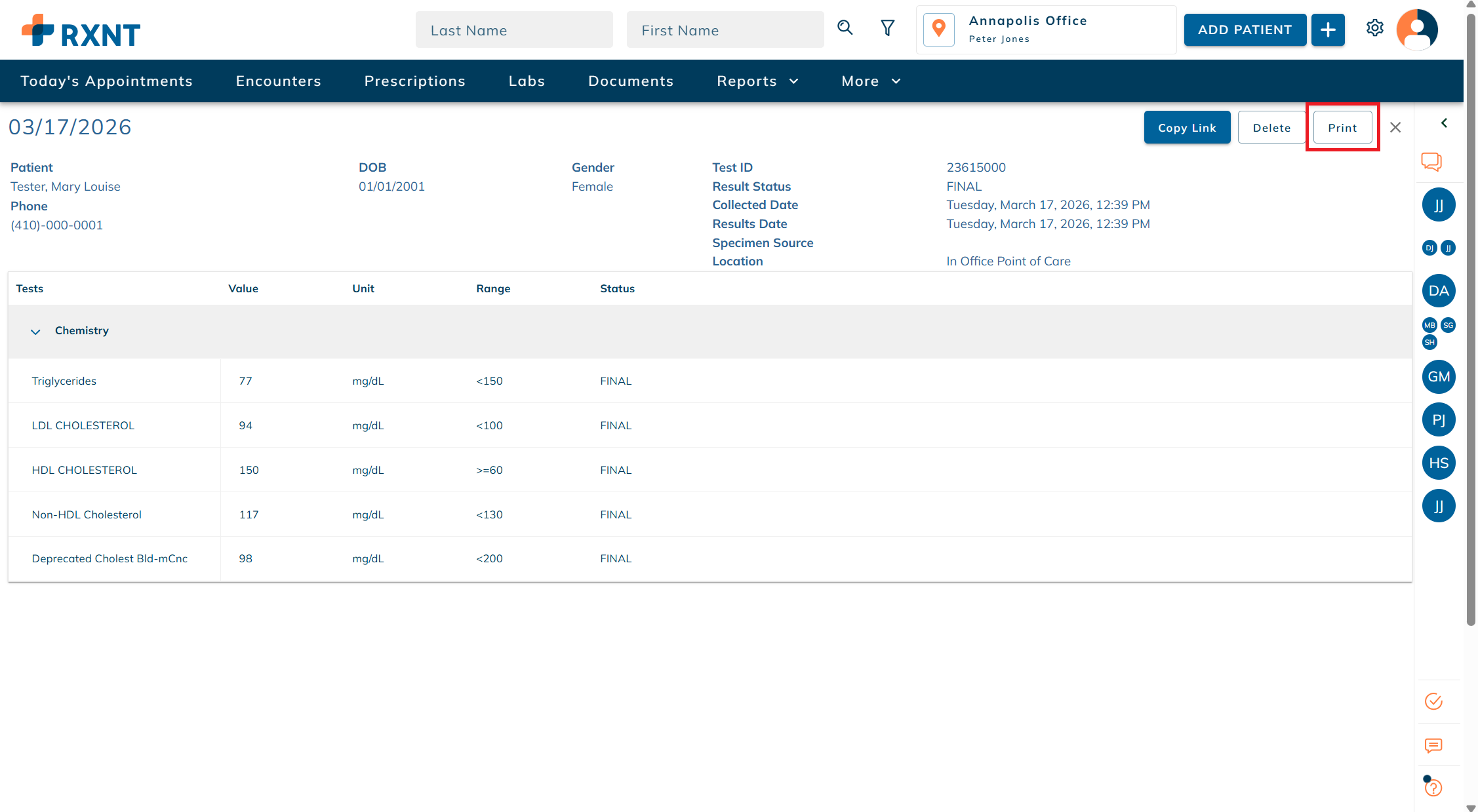Image resolution: width=1478 pixels, height=812 pixels.
Task: Open the patient search magnifier icon
Action: 845,29
